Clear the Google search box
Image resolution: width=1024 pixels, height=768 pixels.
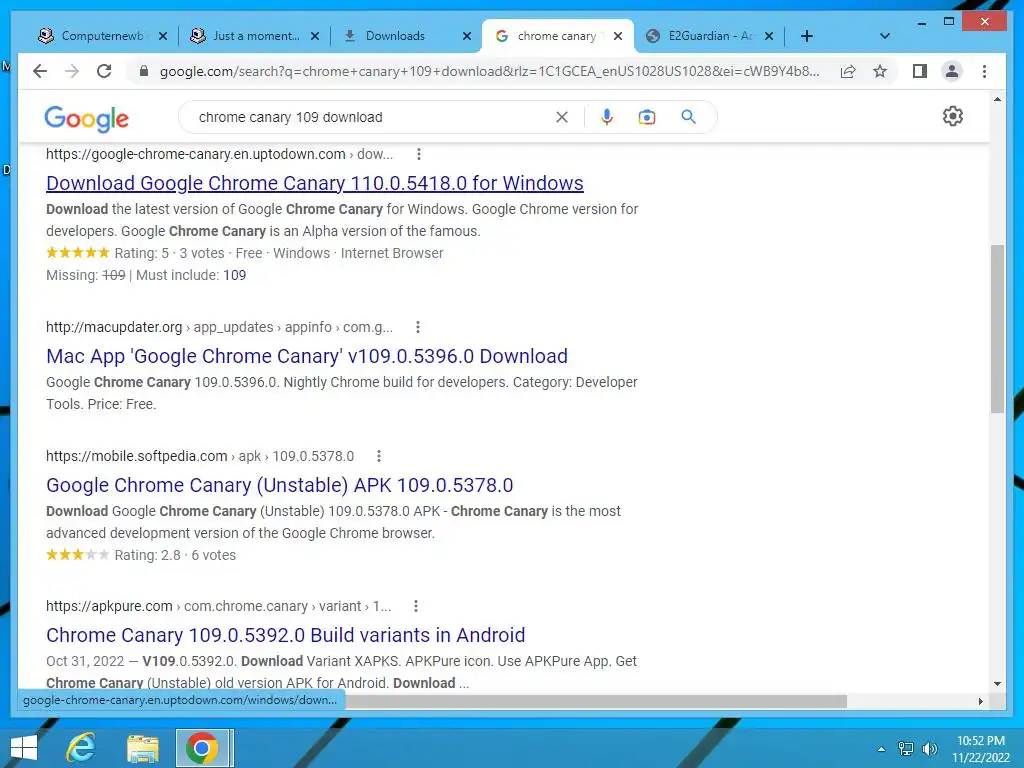click(x=562, y=117)
